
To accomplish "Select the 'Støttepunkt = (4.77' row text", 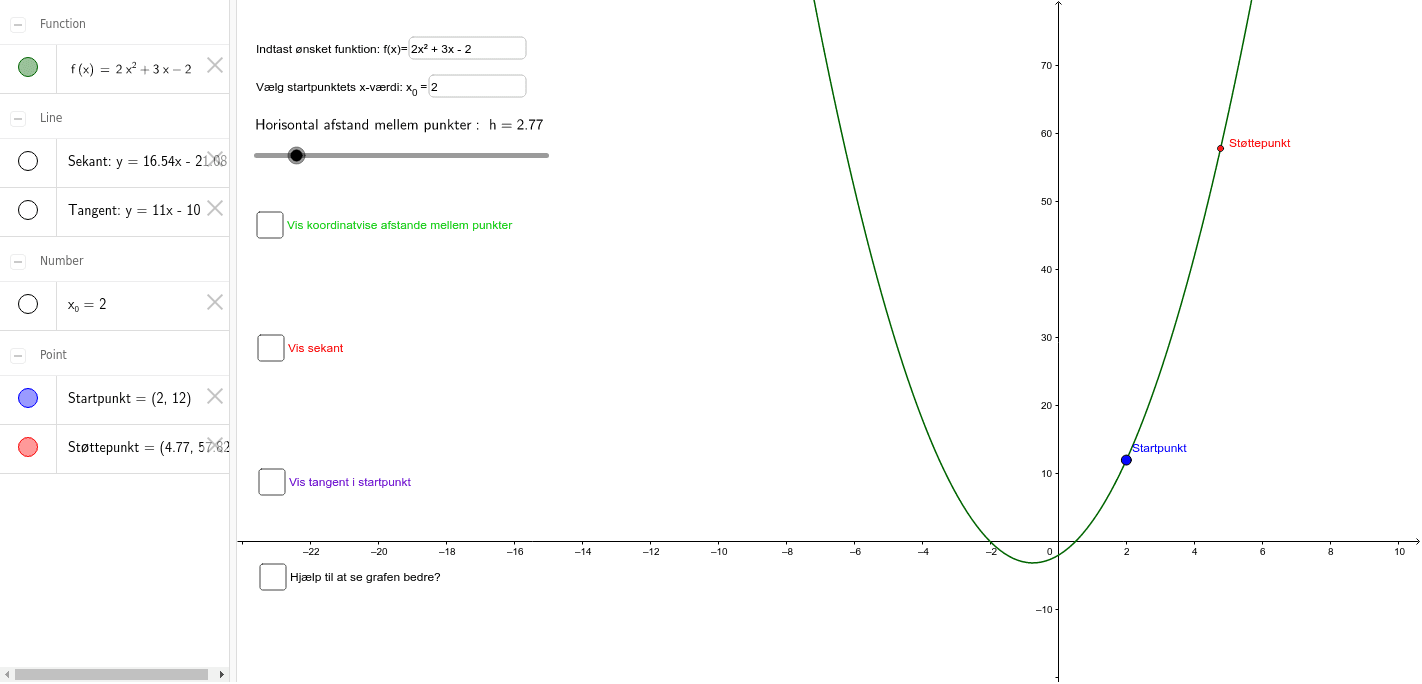I will [x=148, y=447].
